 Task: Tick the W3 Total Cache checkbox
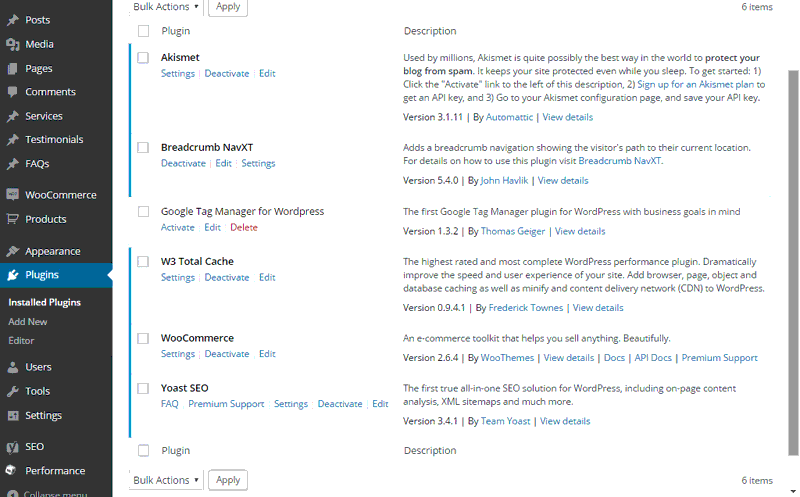point(143,262)
